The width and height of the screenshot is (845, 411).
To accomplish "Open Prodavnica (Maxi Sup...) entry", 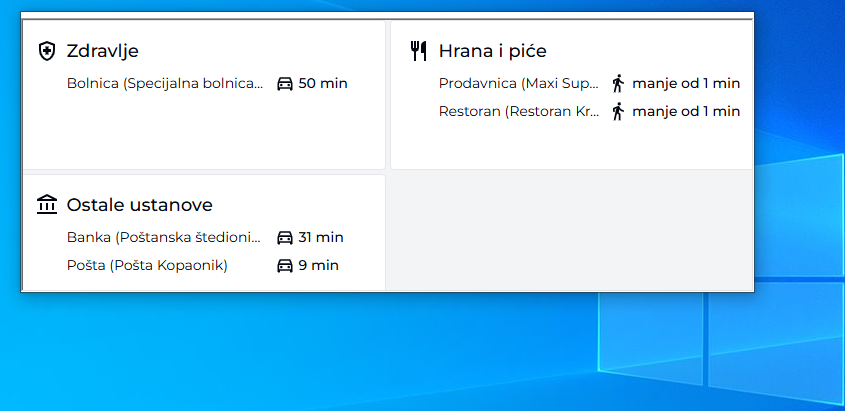I will [x=519, y=84].
